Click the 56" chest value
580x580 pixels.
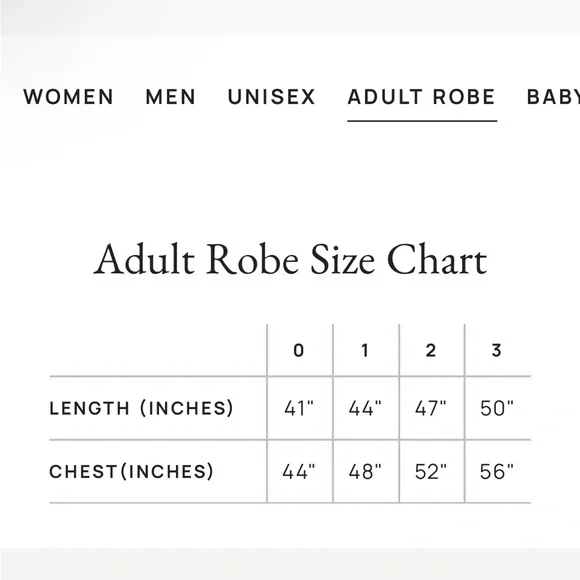point(497,472)
